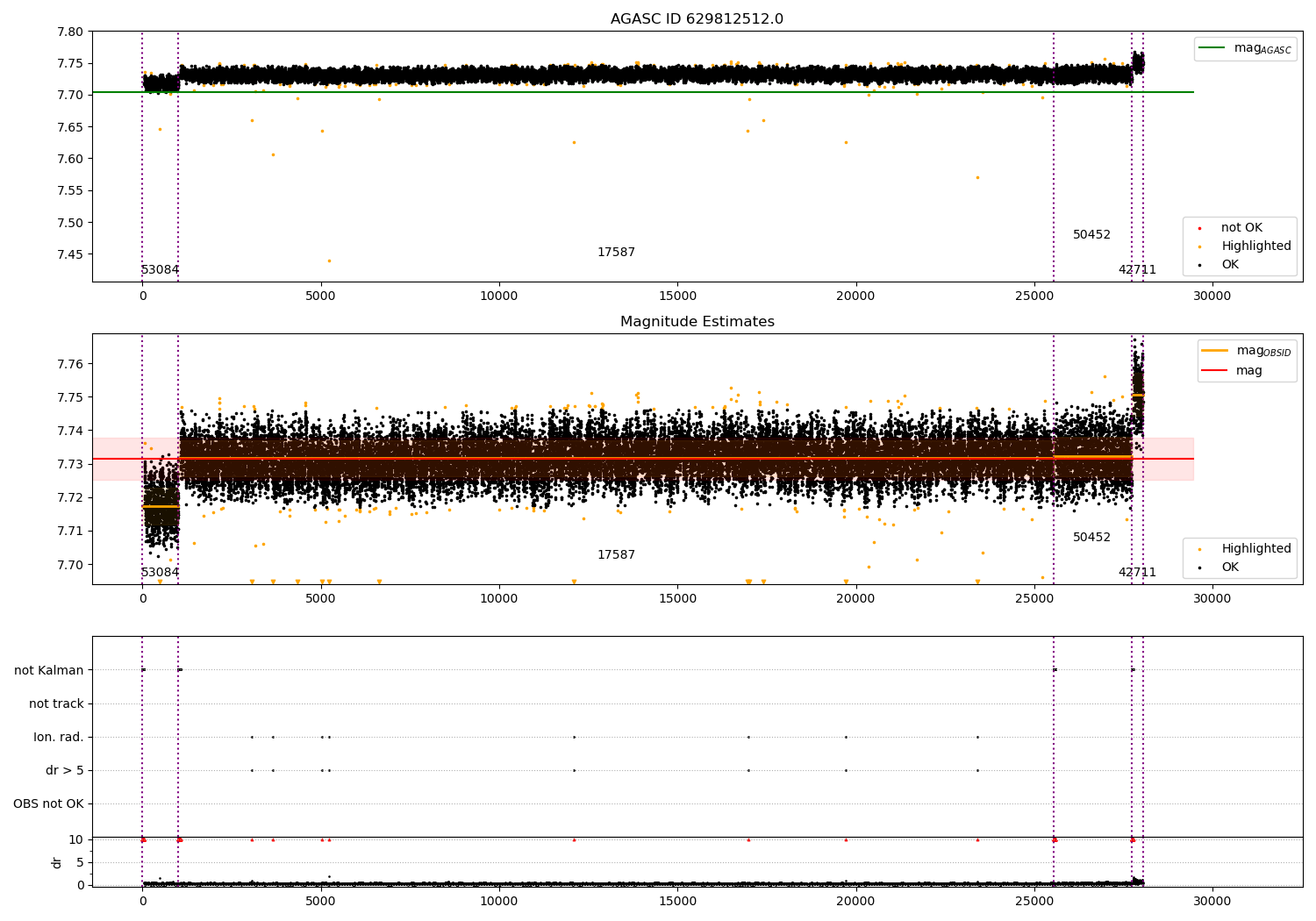Image resolution: width=1316 pixels, height=921 pixels.
Task: Click obsid label '50452' in top plot
Action: pyautogui.click(x=1091, y=235)
